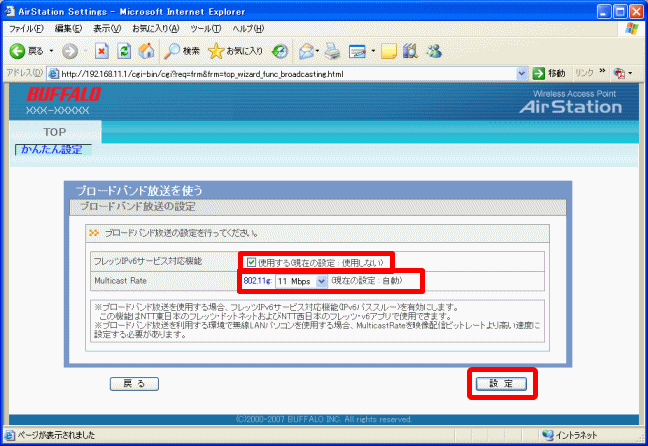Open the 表示(V) menu
Image resolution: width=648 pixels, height=446 pixels.
[108, 28]
